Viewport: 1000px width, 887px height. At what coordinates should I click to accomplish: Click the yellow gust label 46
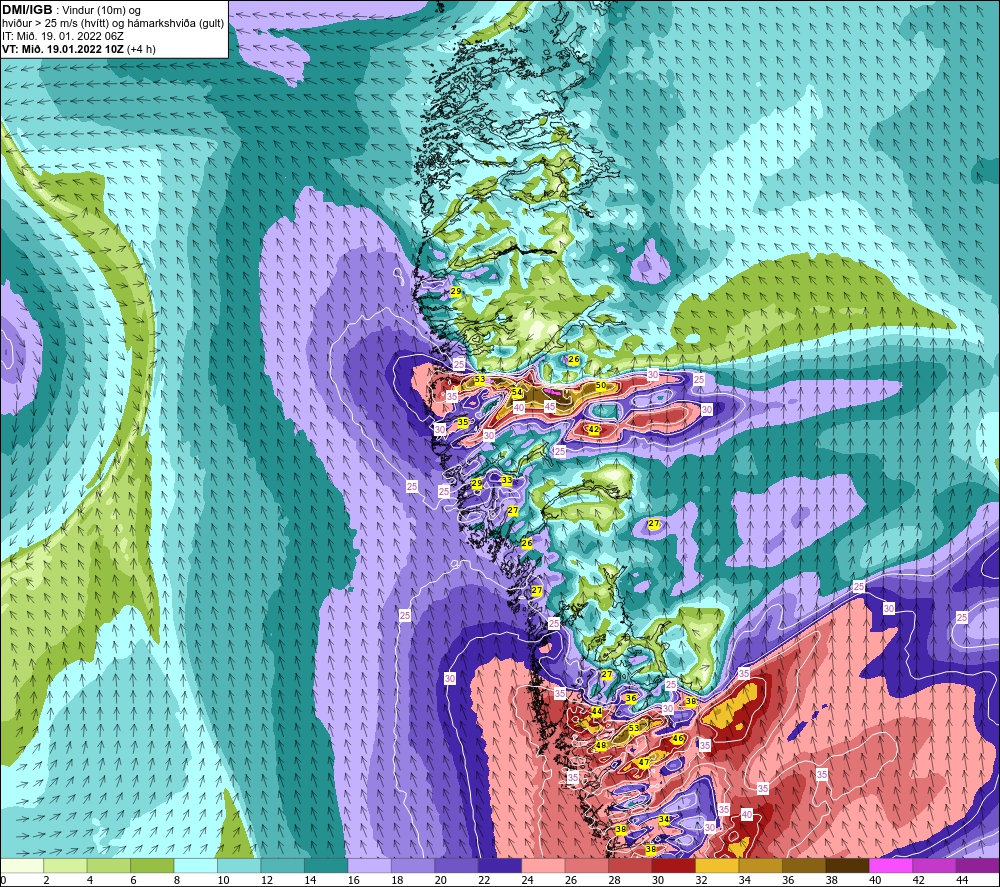pos(678,738)
